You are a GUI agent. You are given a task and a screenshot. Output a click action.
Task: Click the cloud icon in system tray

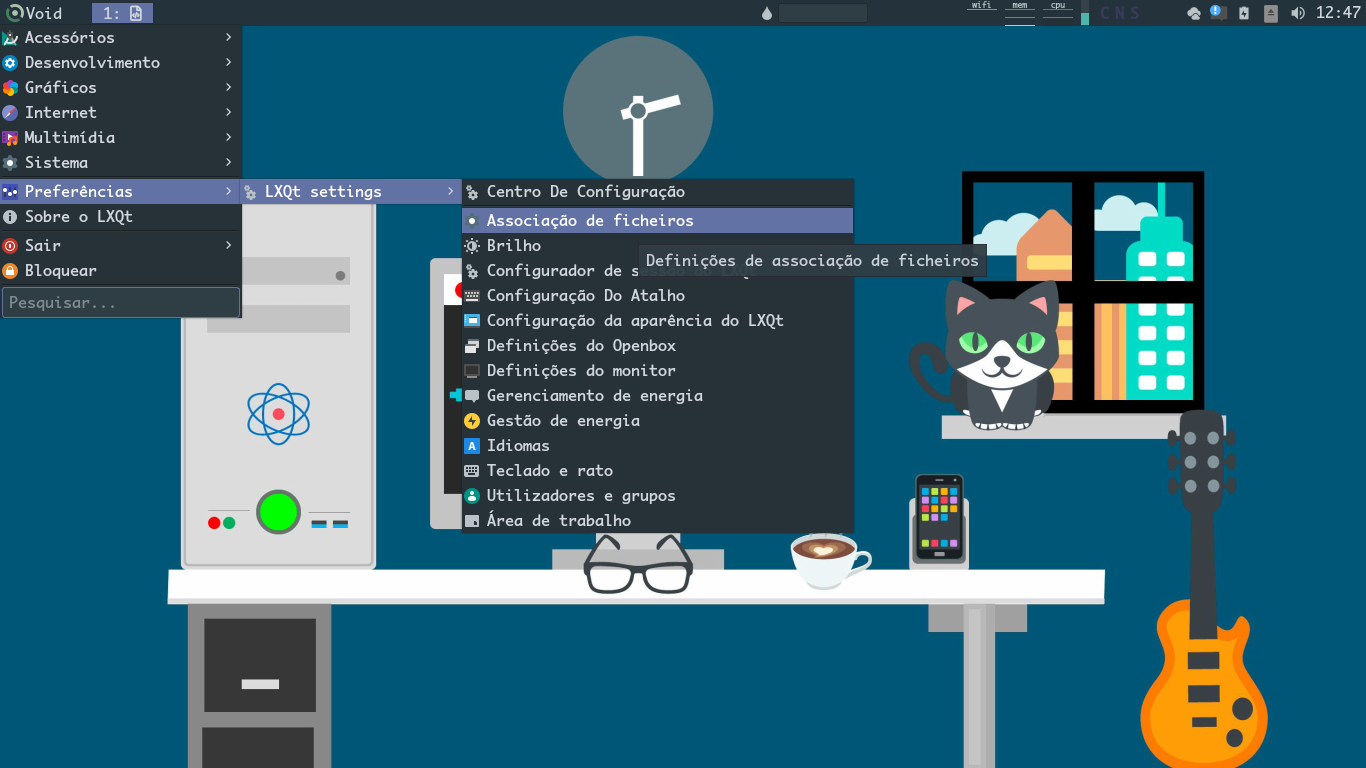(1193, 13)
